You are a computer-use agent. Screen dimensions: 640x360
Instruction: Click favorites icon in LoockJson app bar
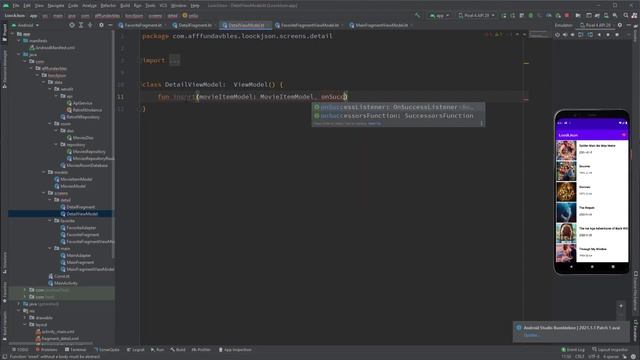[x=624, y=135]
